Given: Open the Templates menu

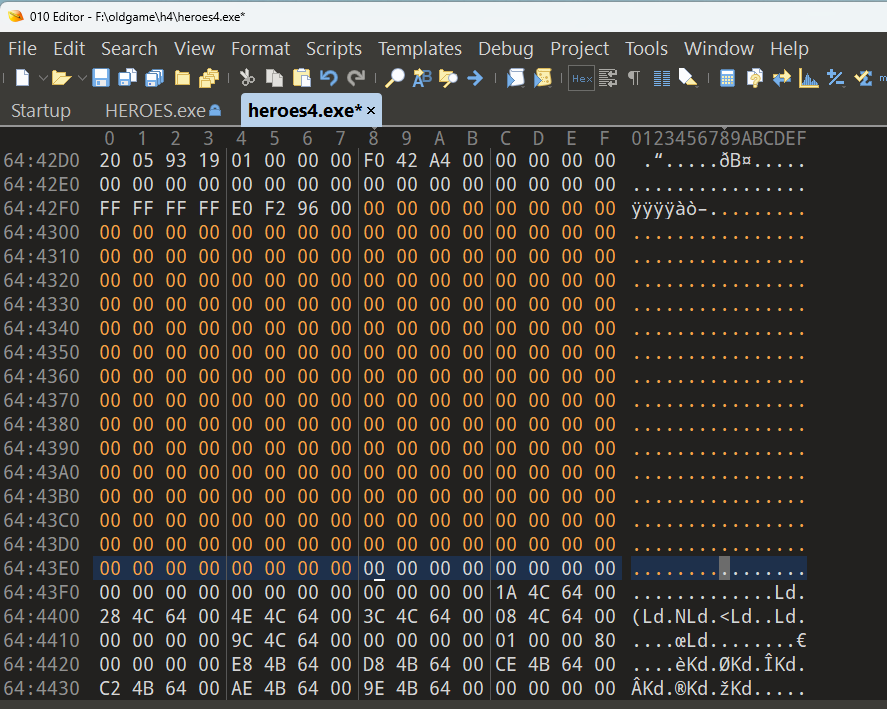Looking at the screenshot, I should coord(420,49).
